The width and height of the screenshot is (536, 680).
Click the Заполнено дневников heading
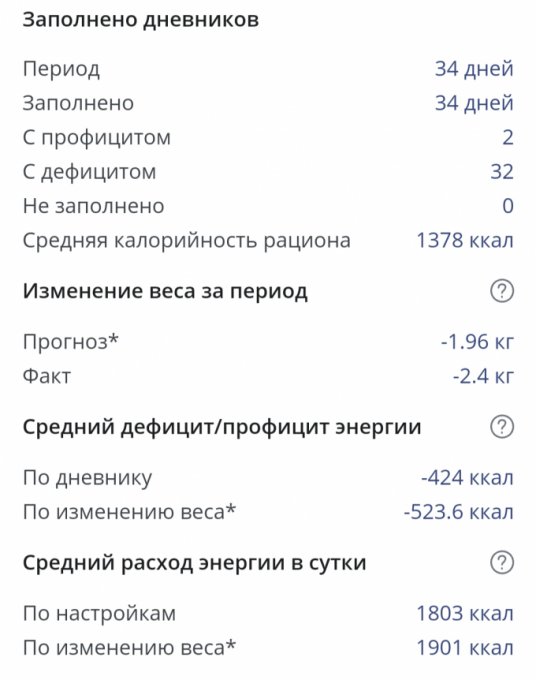coord(141,20)
